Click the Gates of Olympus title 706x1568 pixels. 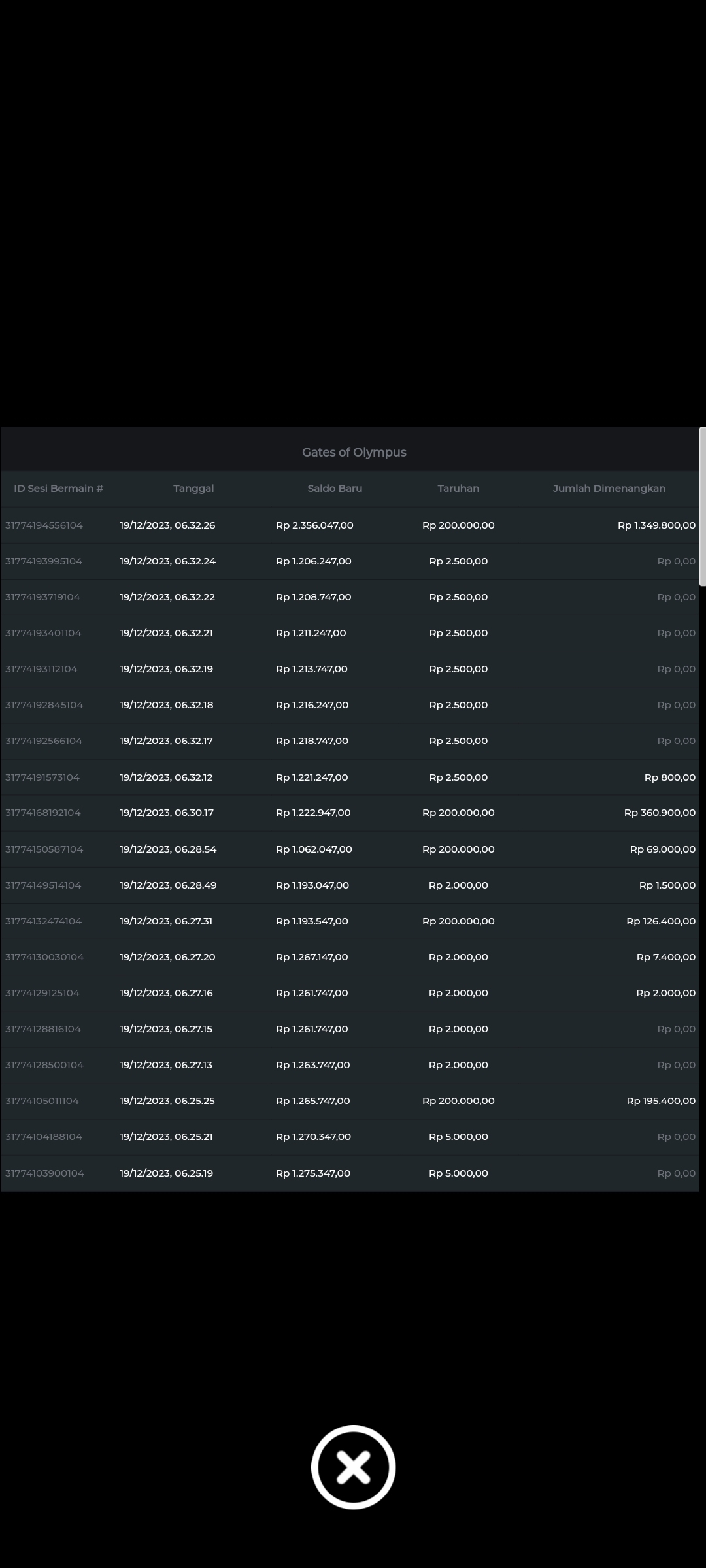click(354, 452)
